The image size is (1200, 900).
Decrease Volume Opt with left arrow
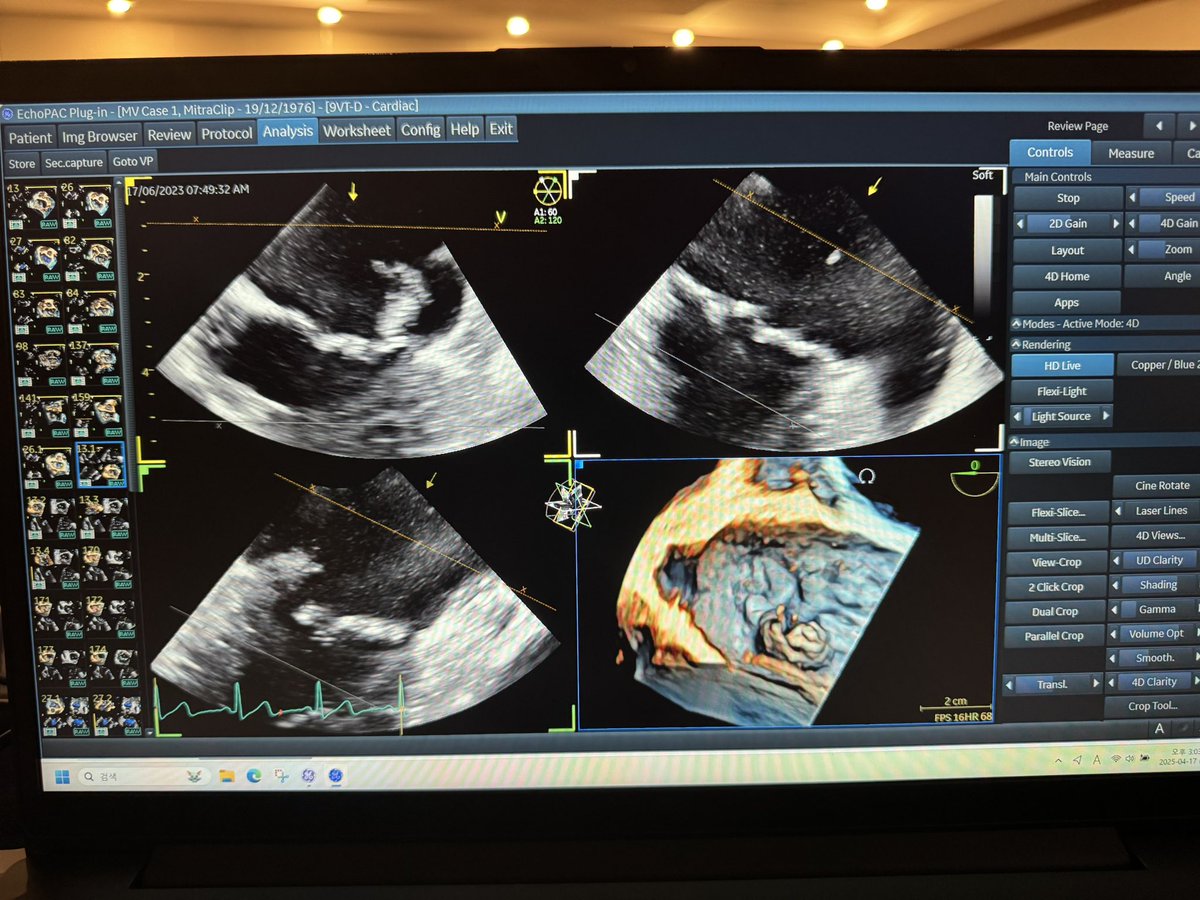pos(1113,634)
